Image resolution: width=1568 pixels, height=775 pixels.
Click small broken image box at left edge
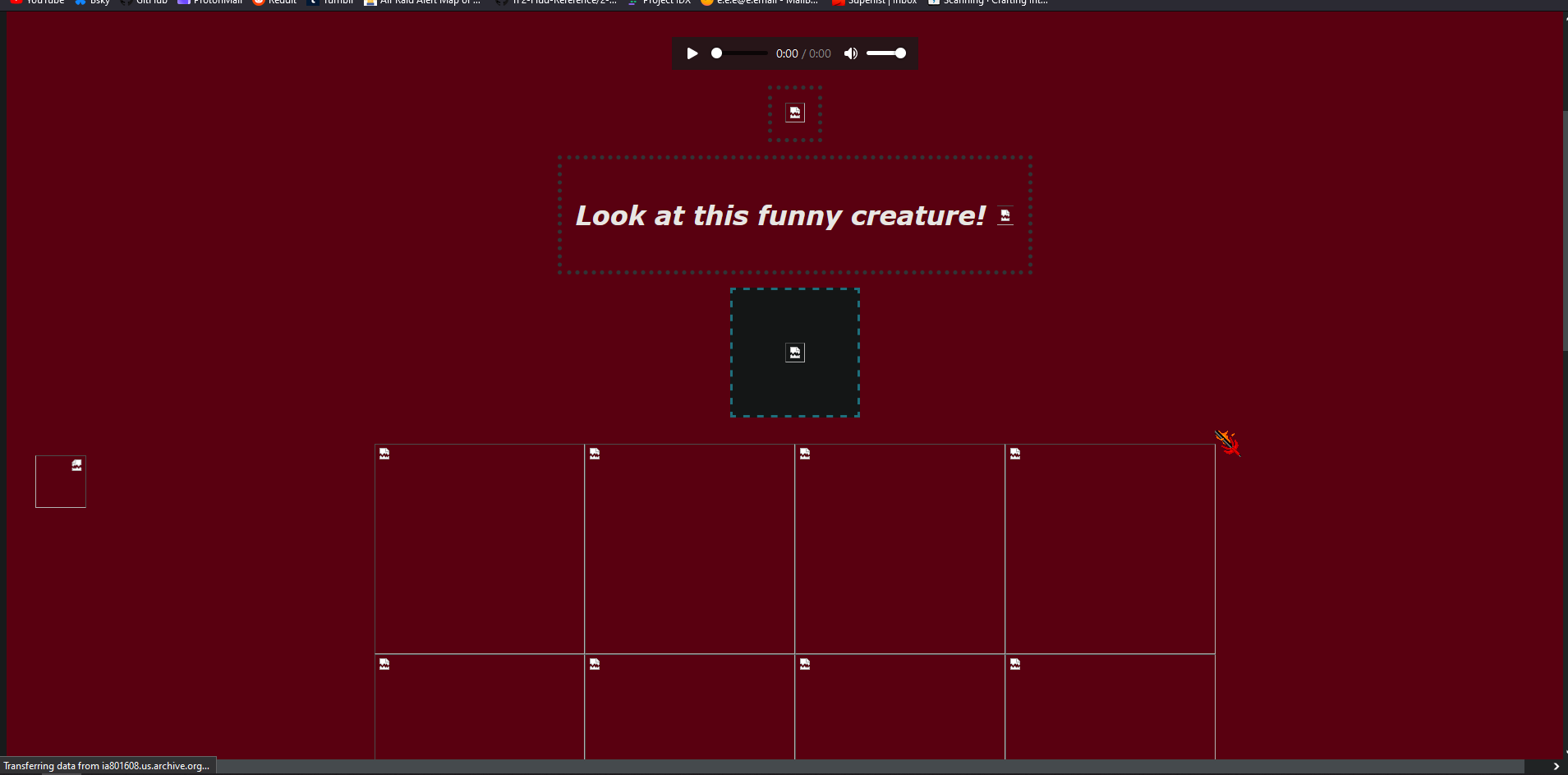(x=61, y=482)
